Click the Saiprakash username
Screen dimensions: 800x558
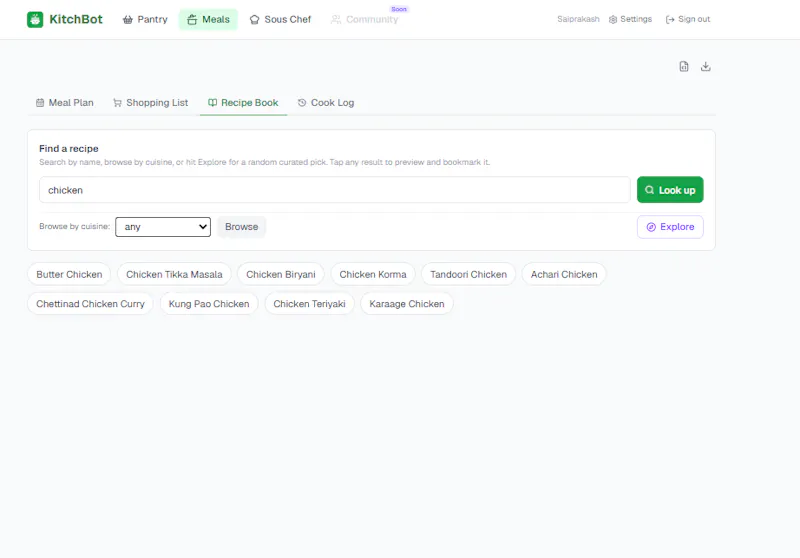pos(578,19)
